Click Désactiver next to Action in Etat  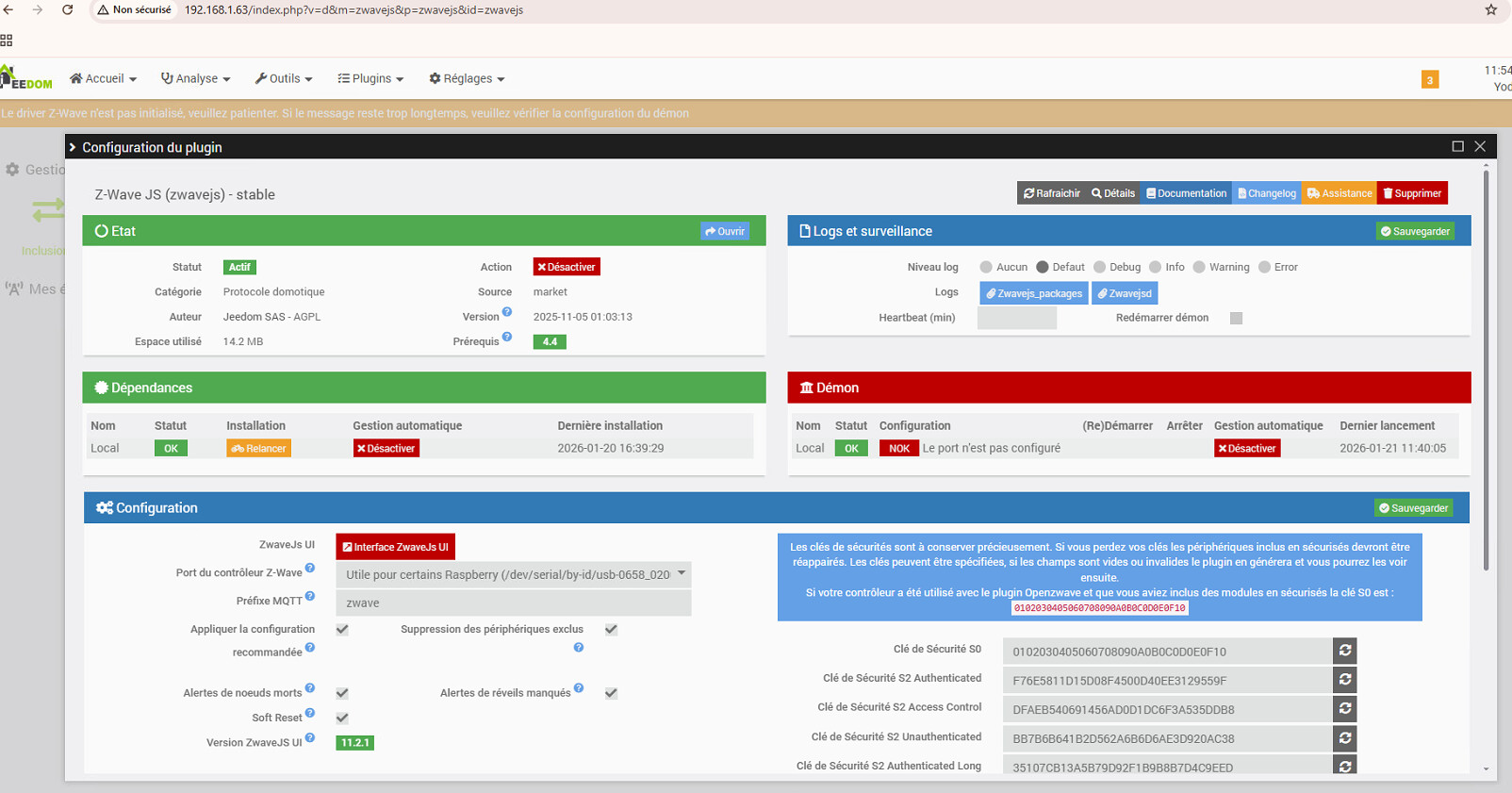pyautogui.click(x=567, y=267)
